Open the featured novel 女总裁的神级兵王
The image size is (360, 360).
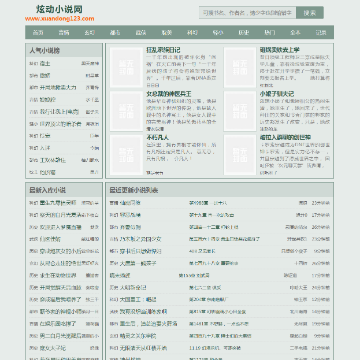(169, 94)
